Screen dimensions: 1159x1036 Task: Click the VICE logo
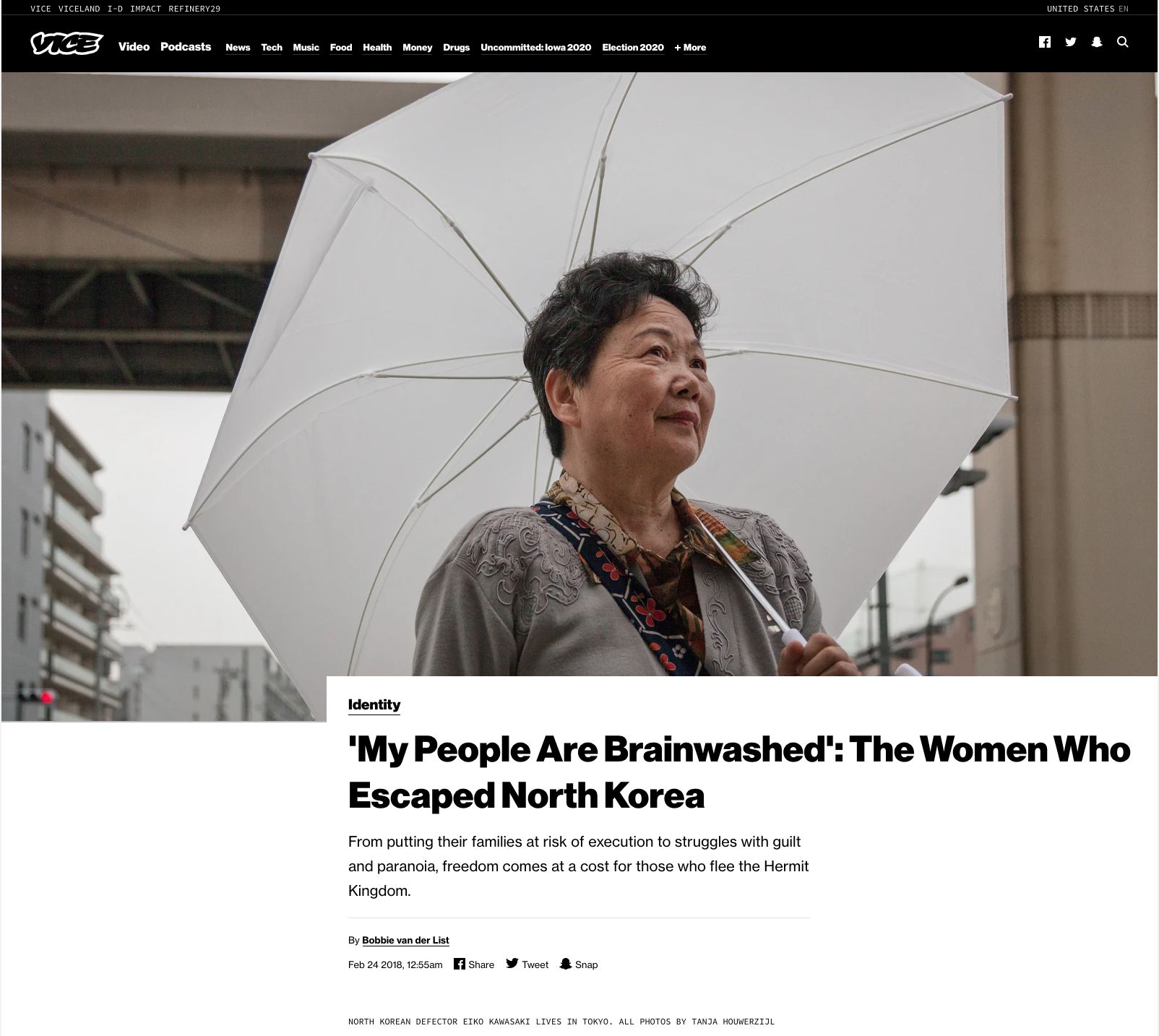pyautogui.click(x=67, y=43)
